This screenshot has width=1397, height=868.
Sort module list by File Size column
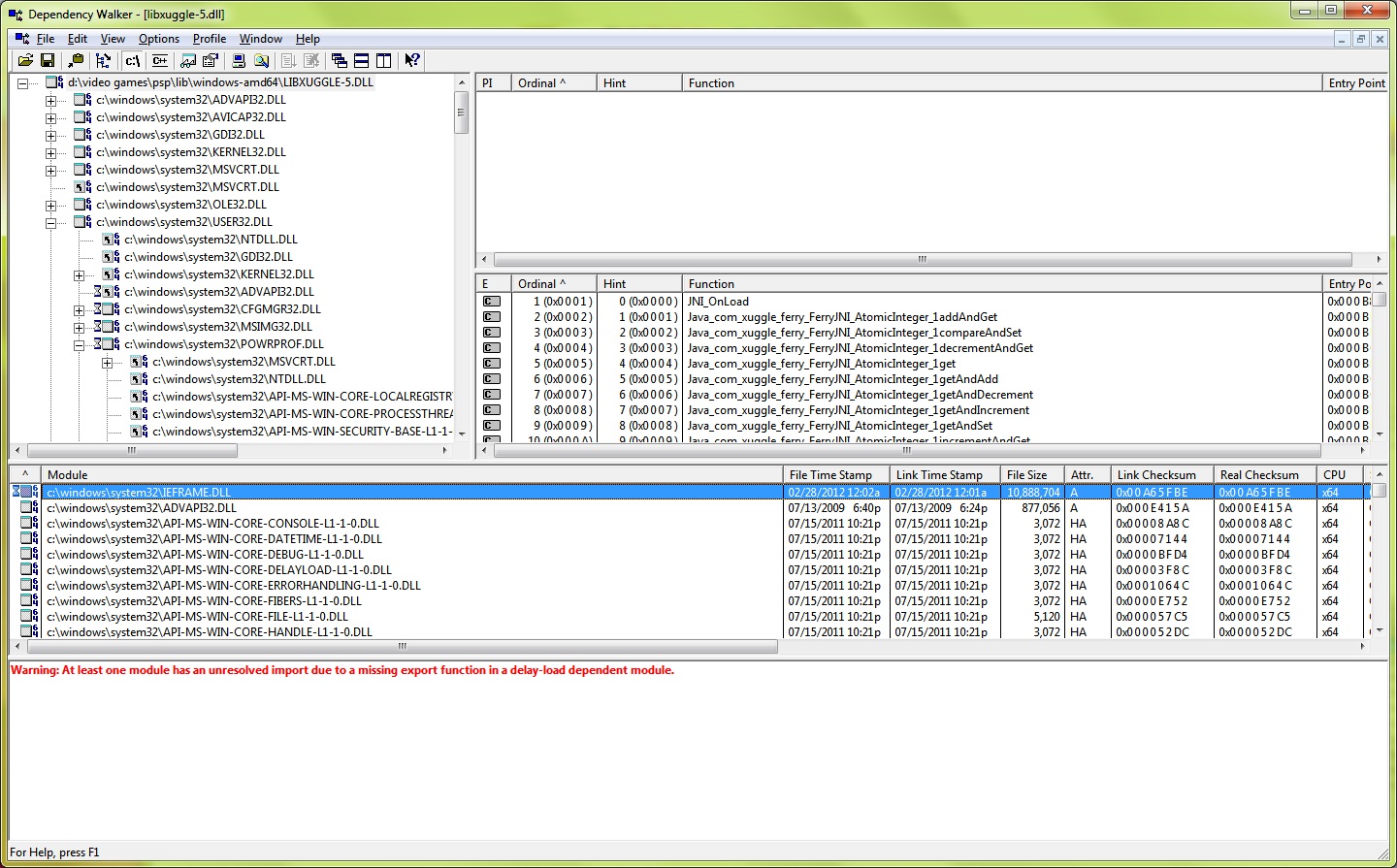click(x=1030, y=474)
